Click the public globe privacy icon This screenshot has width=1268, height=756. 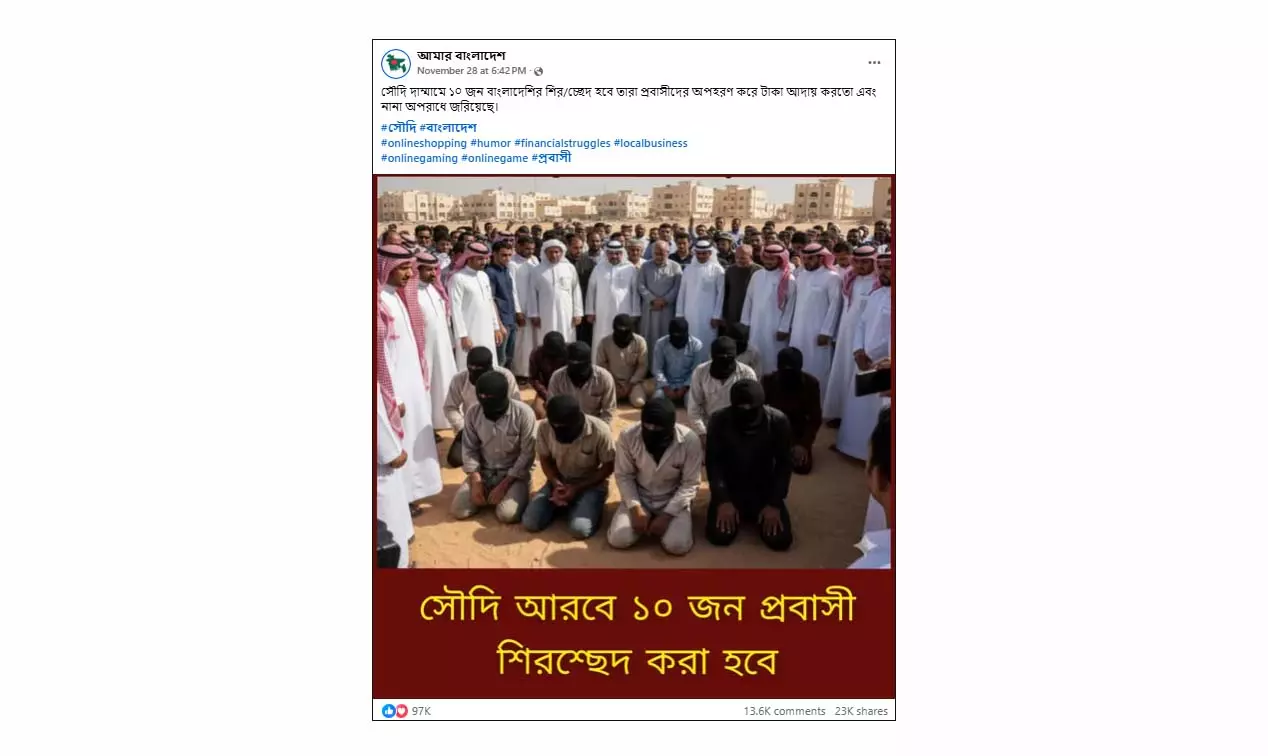tap(538, 71)
